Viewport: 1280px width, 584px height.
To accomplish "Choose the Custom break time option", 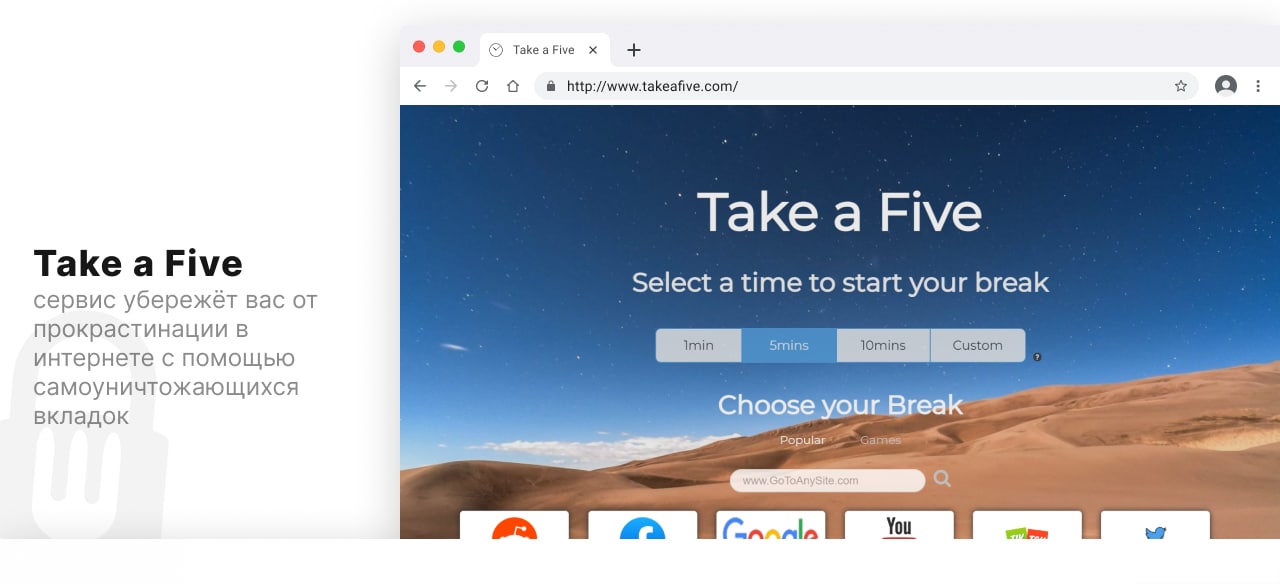I will (x=977, y=345).
